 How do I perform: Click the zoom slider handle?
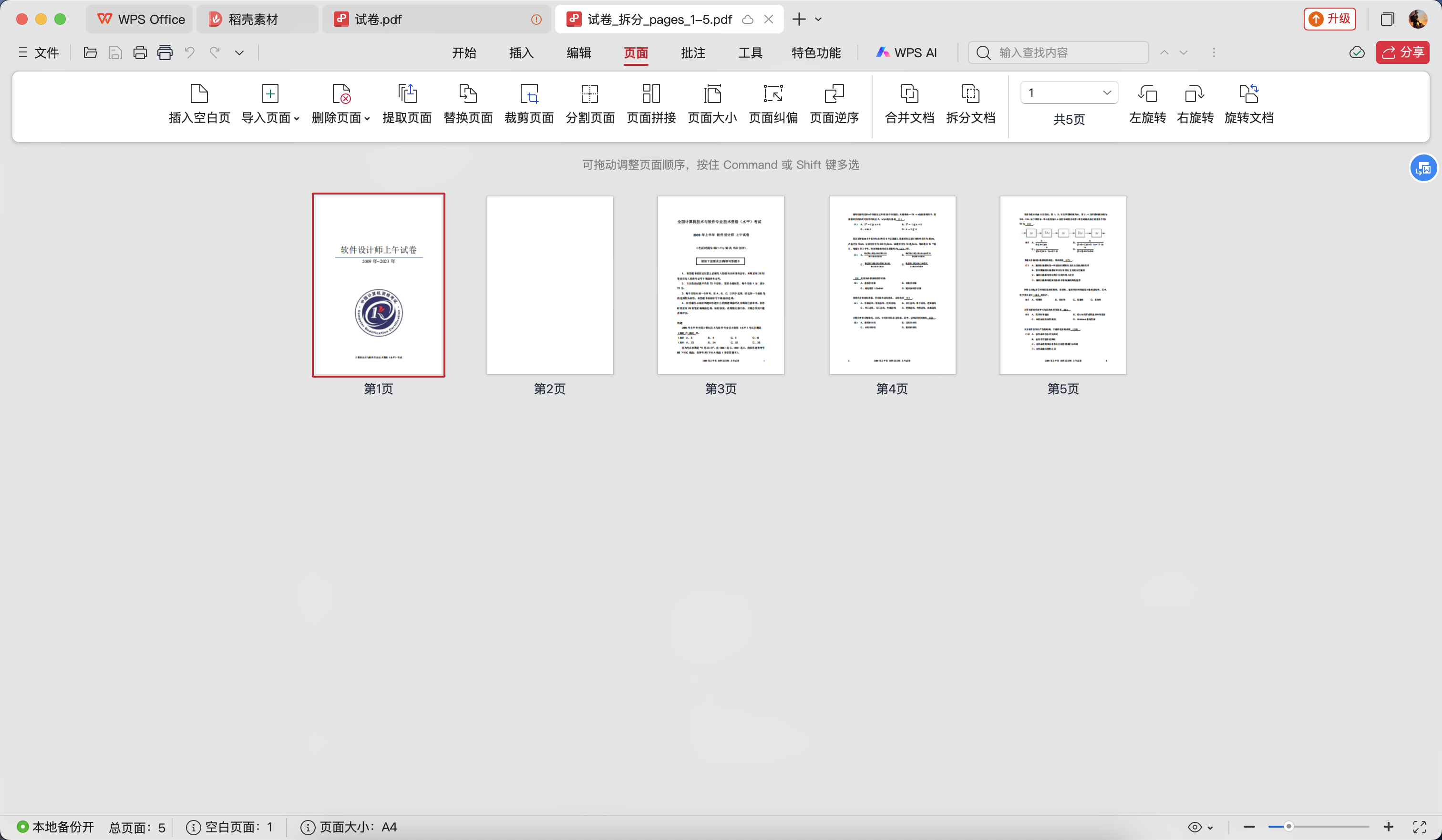[1288, 826]
